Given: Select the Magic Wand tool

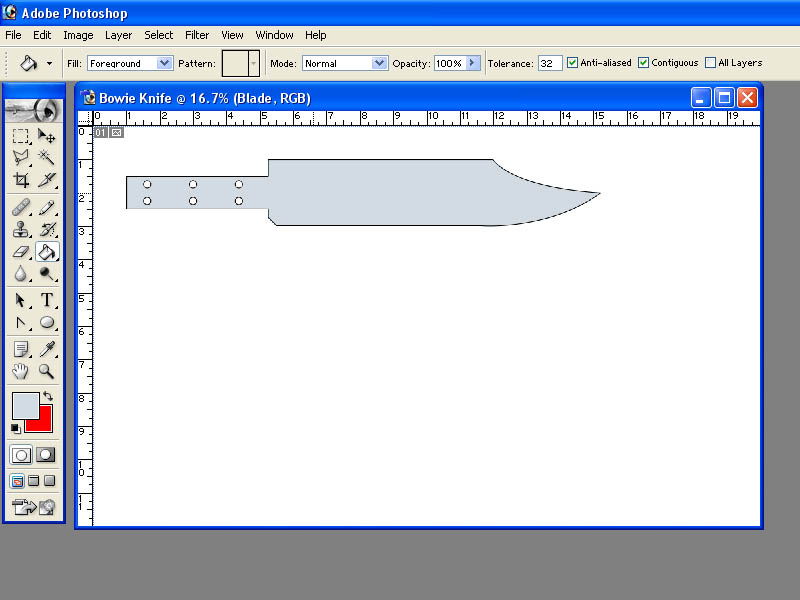Looking at the screenshot, I should tap(46, 158).
